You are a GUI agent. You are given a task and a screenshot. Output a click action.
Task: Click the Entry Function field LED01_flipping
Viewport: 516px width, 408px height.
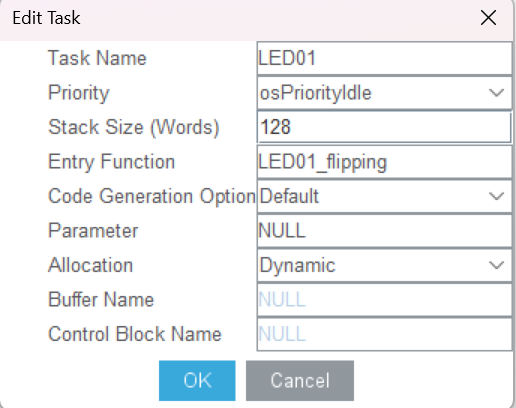(x=384, y=162)
